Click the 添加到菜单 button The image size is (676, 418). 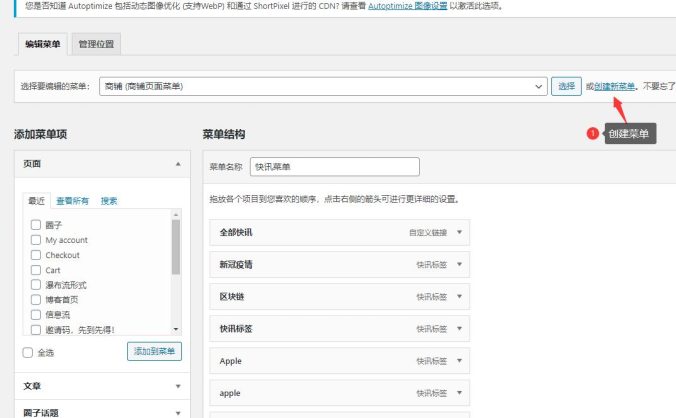[154, 351]
